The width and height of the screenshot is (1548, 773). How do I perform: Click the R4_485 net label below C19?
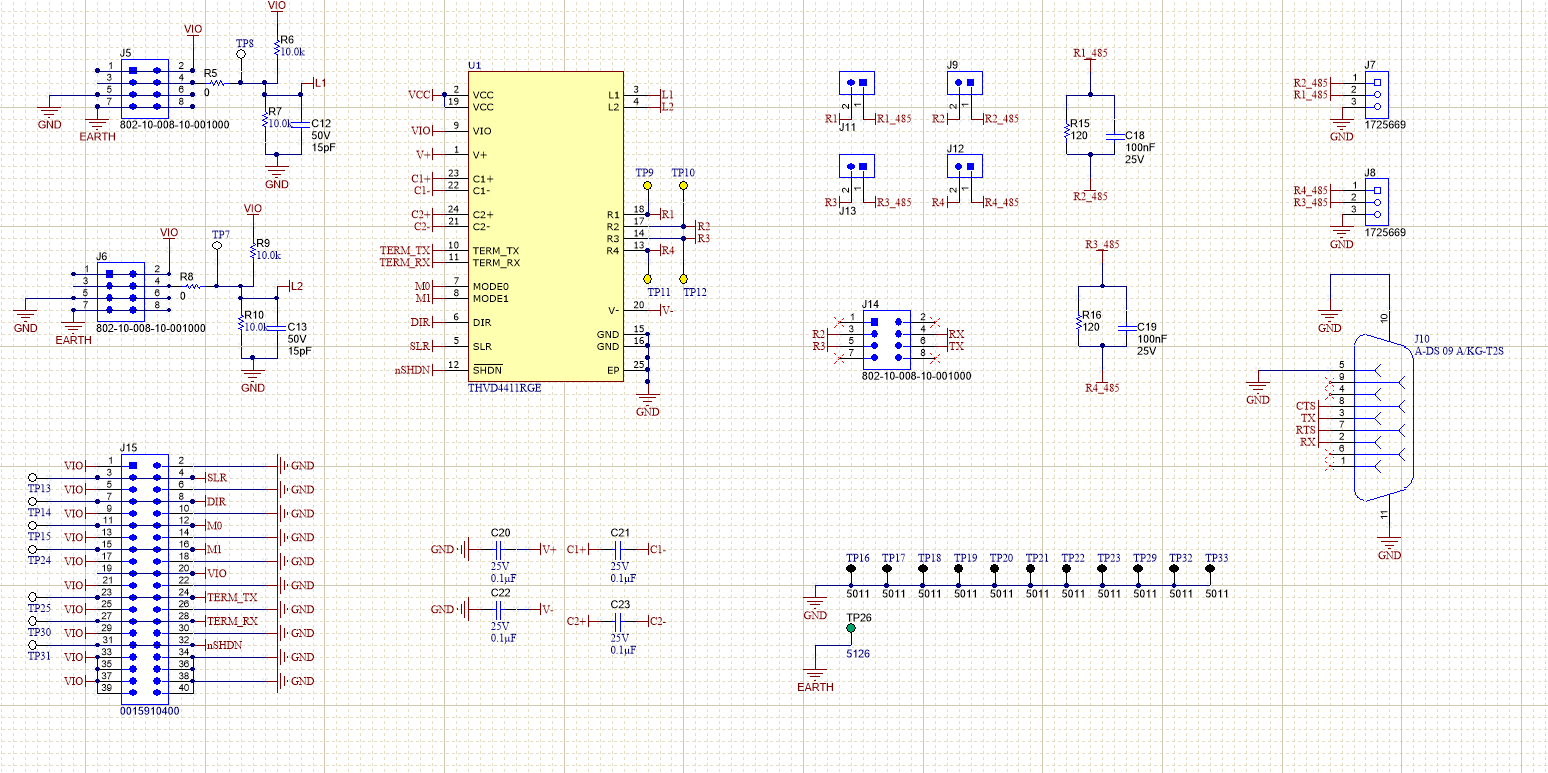tap(1102, 388)
